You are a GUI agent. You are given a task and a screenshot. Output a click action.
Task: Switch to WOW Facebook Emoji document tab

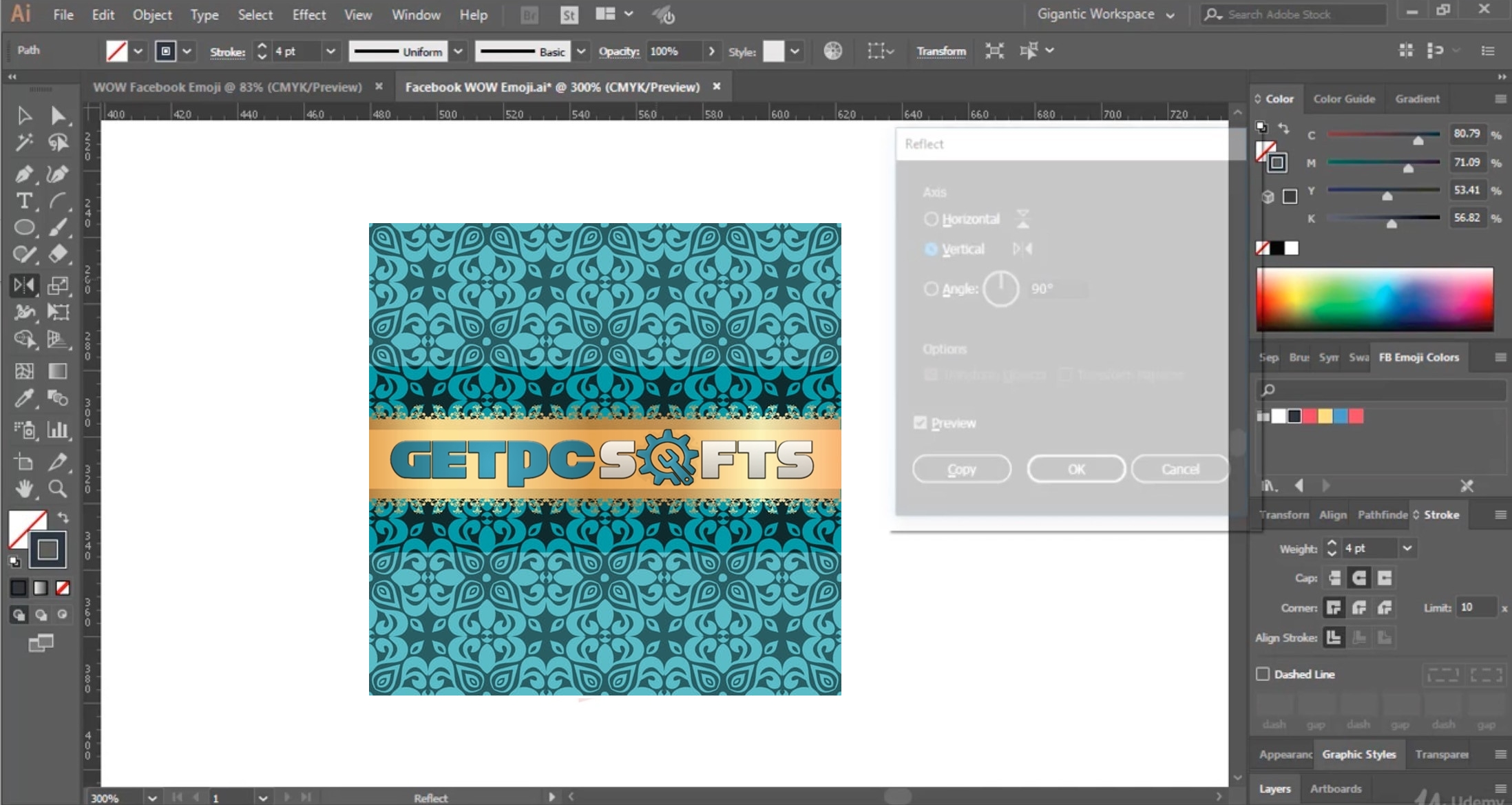click(227, 87)
